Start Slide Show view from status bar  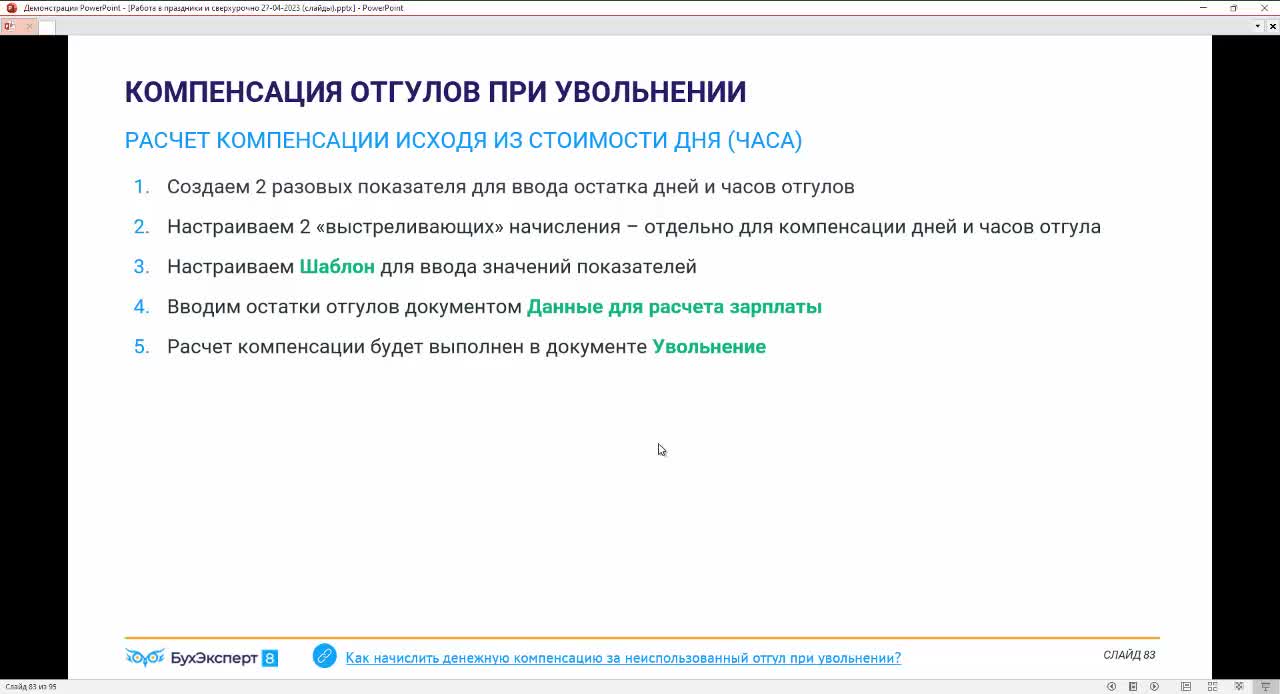tap(1266, 687)
